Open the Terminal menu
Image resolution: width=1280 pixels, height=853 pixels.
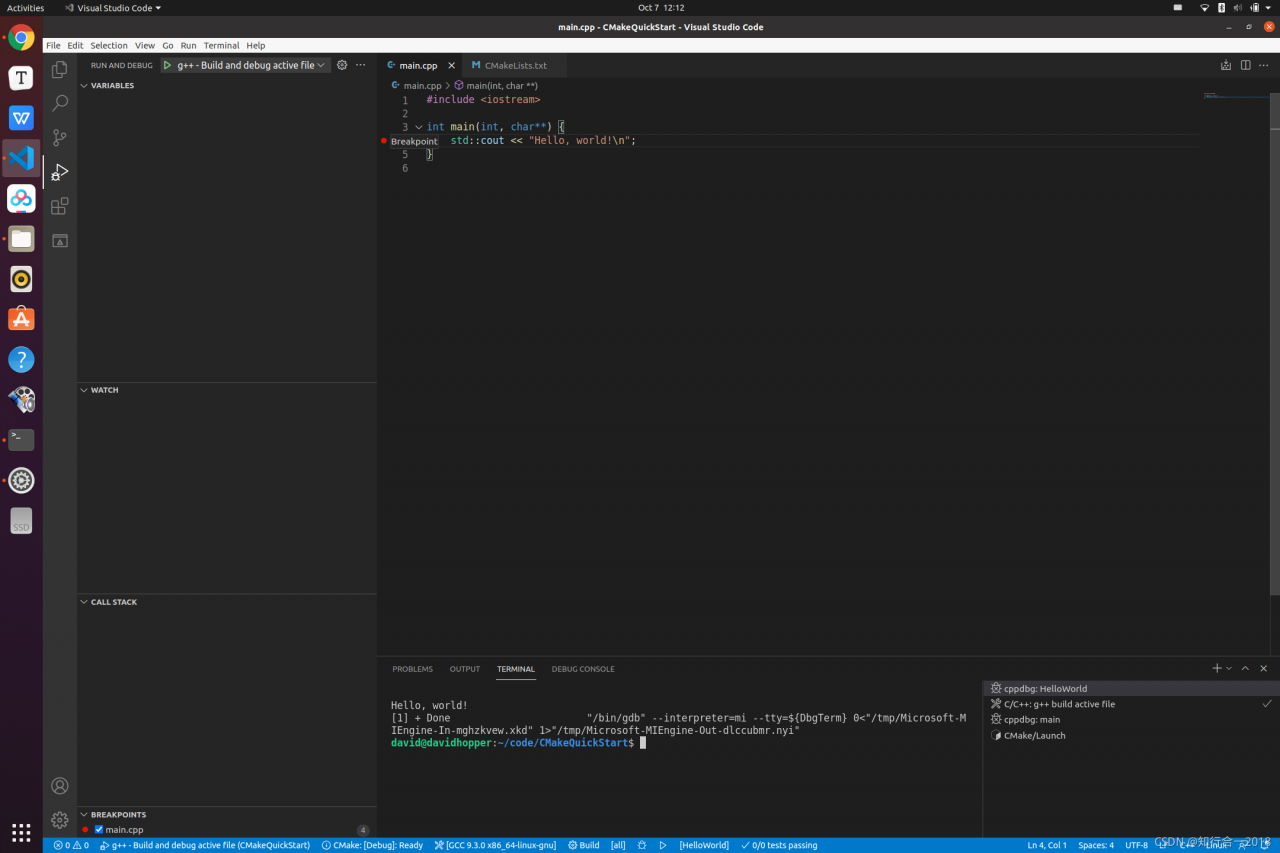[221, 45]
